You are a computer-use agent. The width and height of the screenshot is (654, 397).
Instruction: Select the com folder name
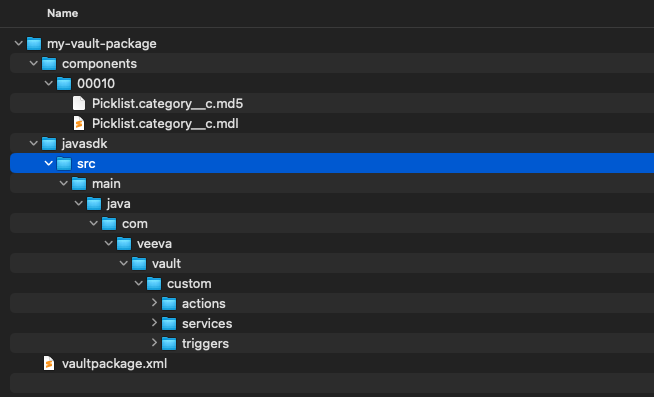pyautogui.click(x=135, y=224)
